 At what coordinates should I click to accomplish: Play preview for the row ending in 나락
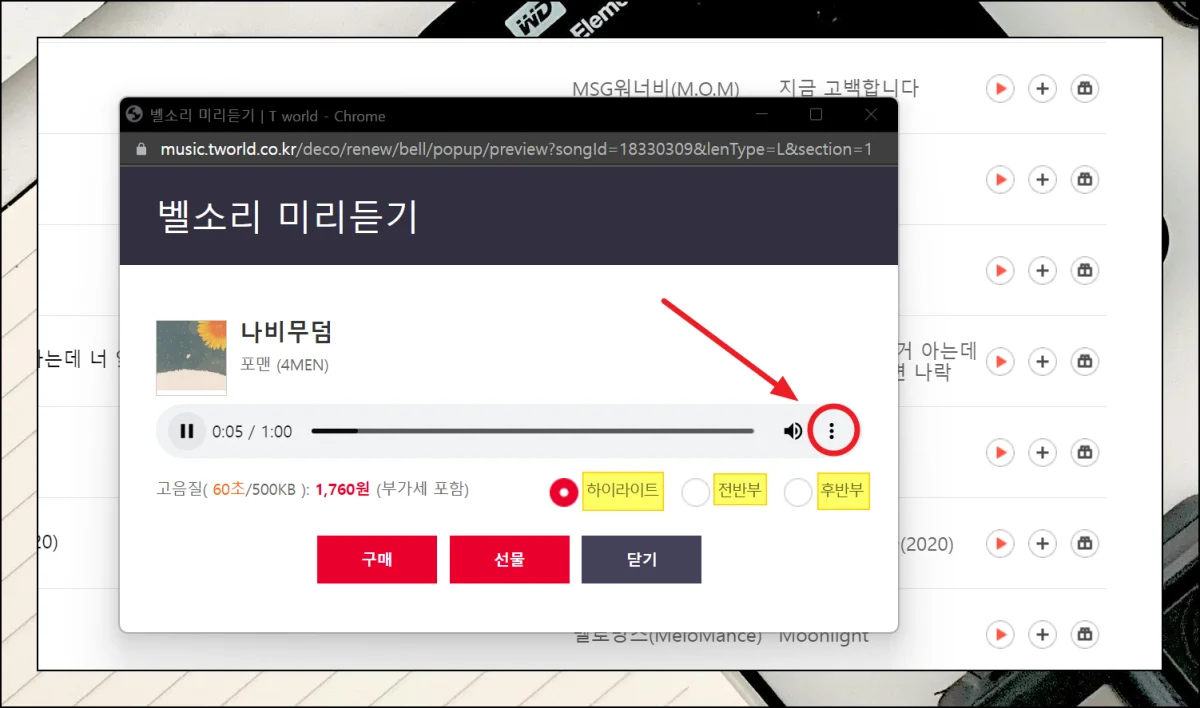pos(999,361)
